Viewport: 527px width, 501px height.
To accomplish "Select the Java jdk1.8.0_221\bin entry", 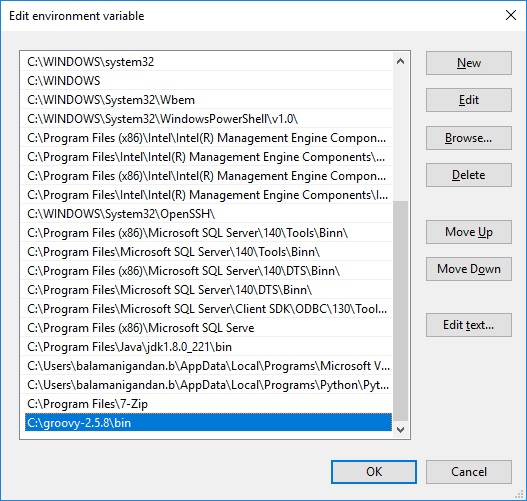I will [208, 347].
